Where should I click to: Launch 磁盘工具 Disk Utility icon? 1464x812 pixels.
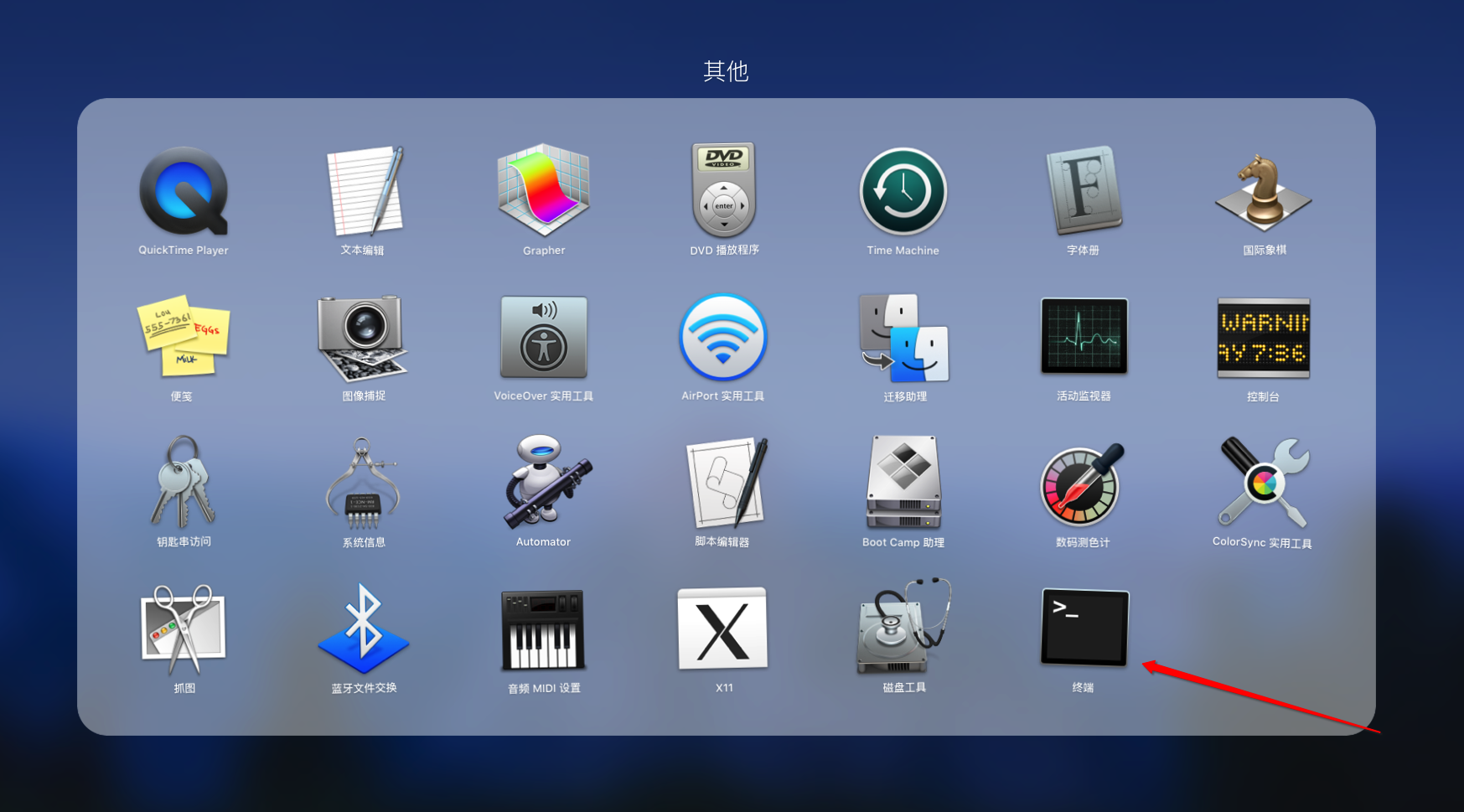tap(904, 626)
